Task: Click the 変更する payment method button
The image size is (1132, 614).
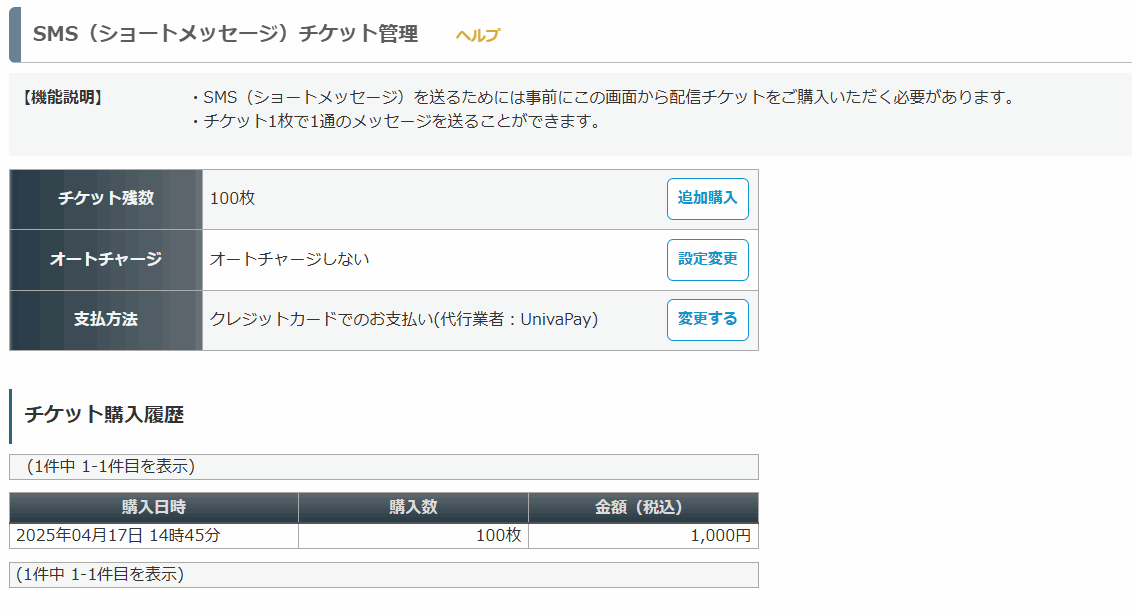Action: pos(708,319)
